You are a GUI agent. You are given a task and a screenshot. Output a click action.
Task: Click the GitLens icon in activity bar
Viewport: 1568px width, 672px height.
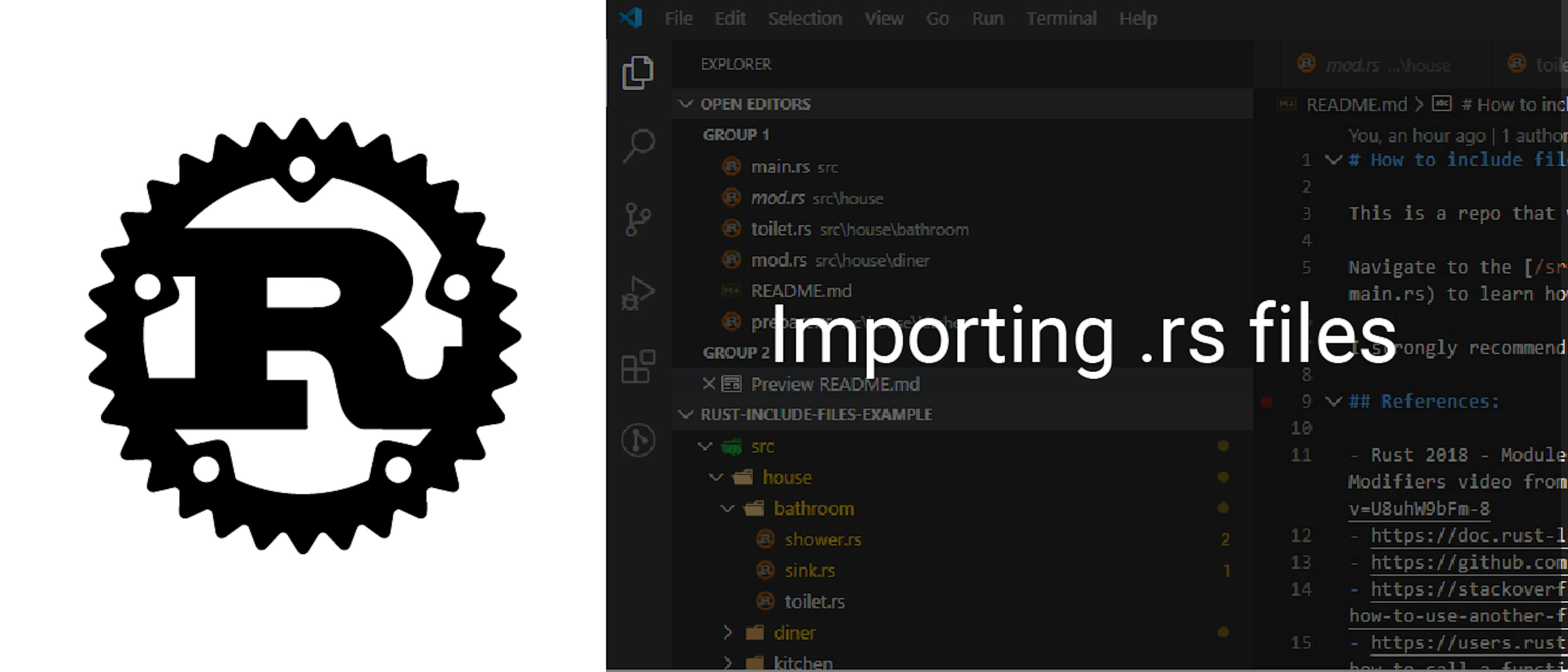(x=637, y=439)
